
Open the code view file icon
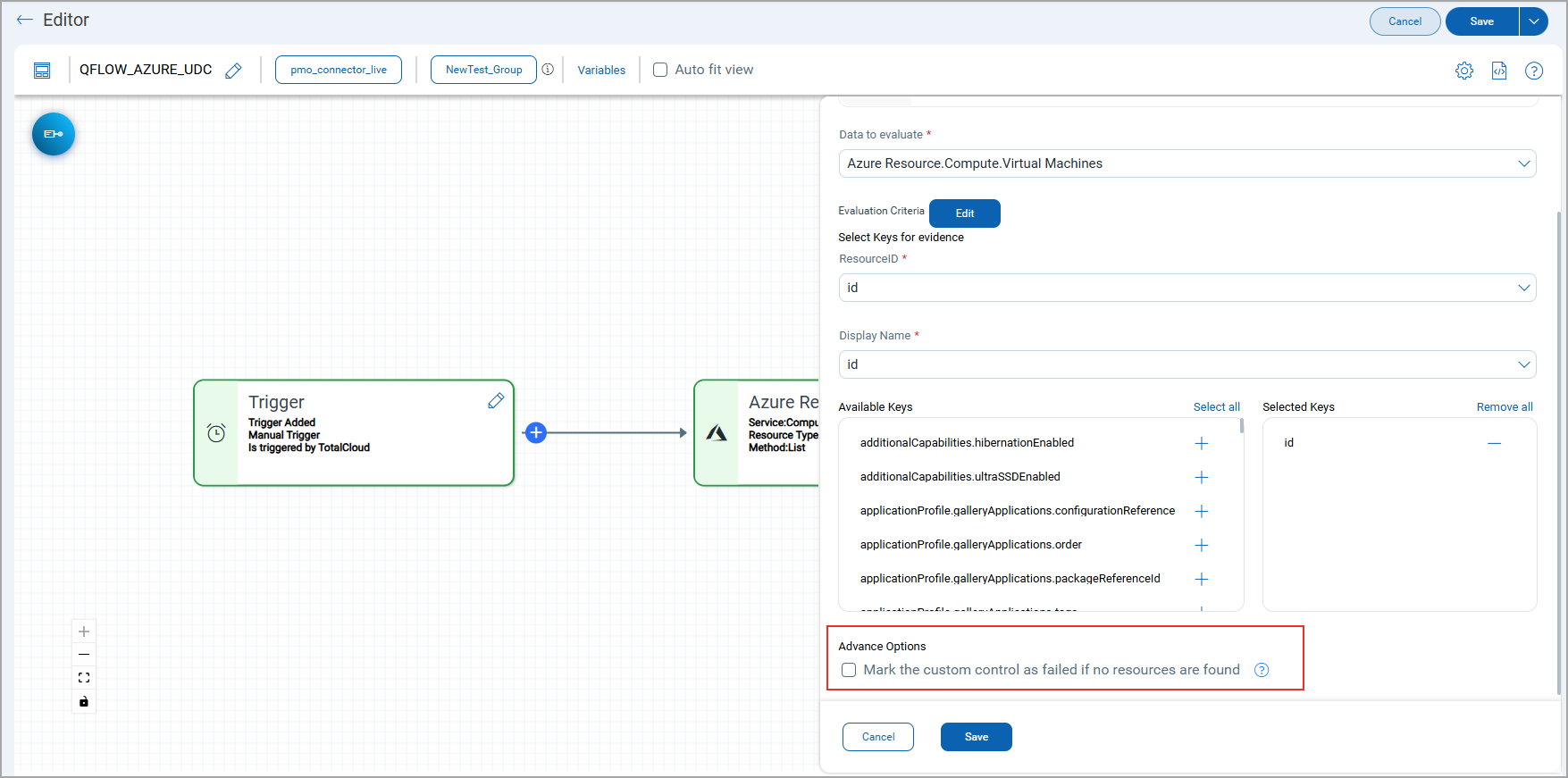[x=1499, y=71]
